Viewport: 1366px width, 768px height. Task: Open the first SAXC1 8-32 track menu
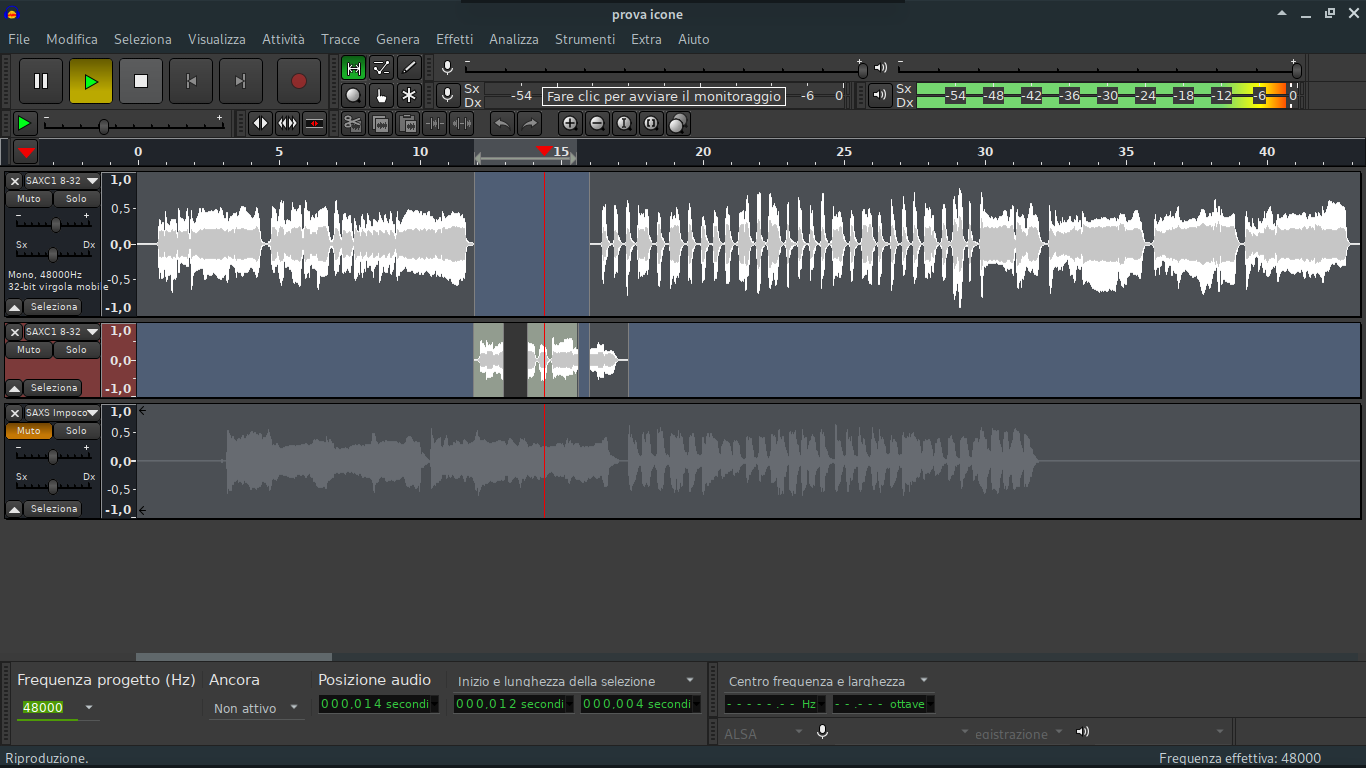(x=62, y=181)
